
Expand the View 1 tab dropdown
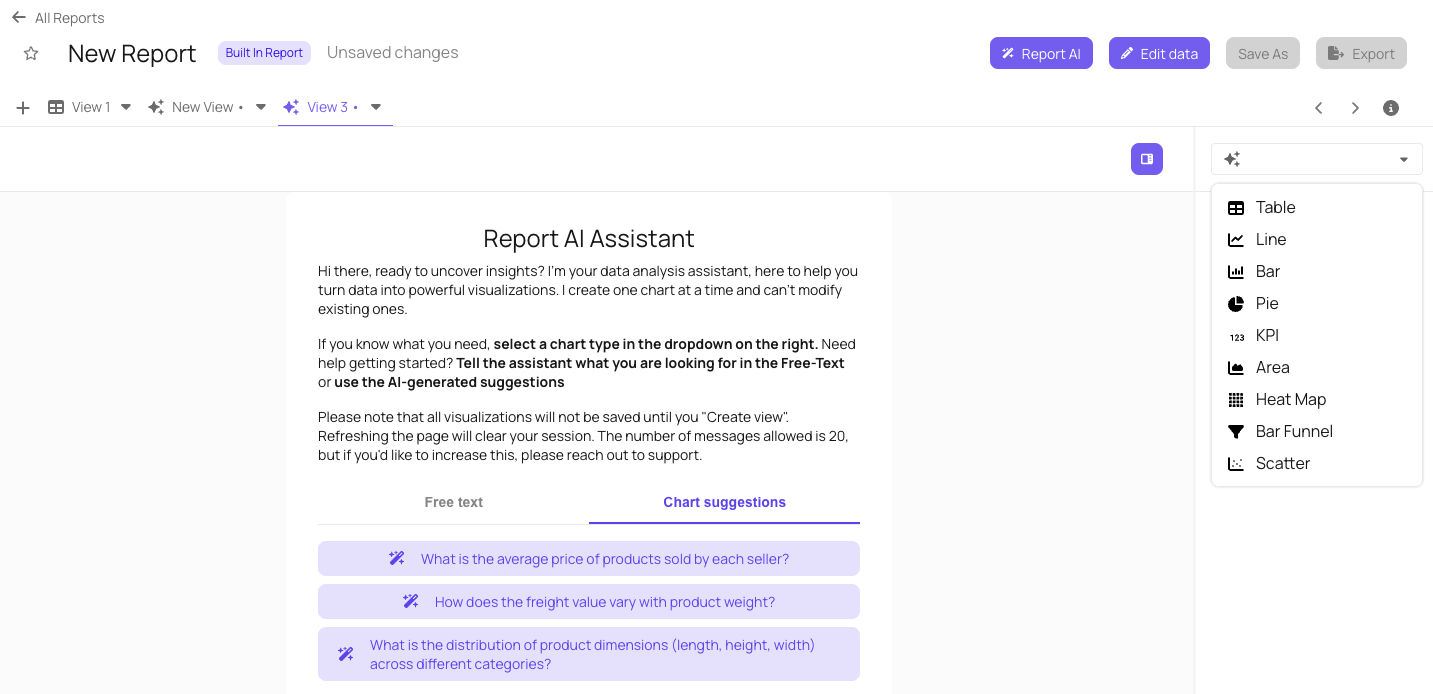125,107
